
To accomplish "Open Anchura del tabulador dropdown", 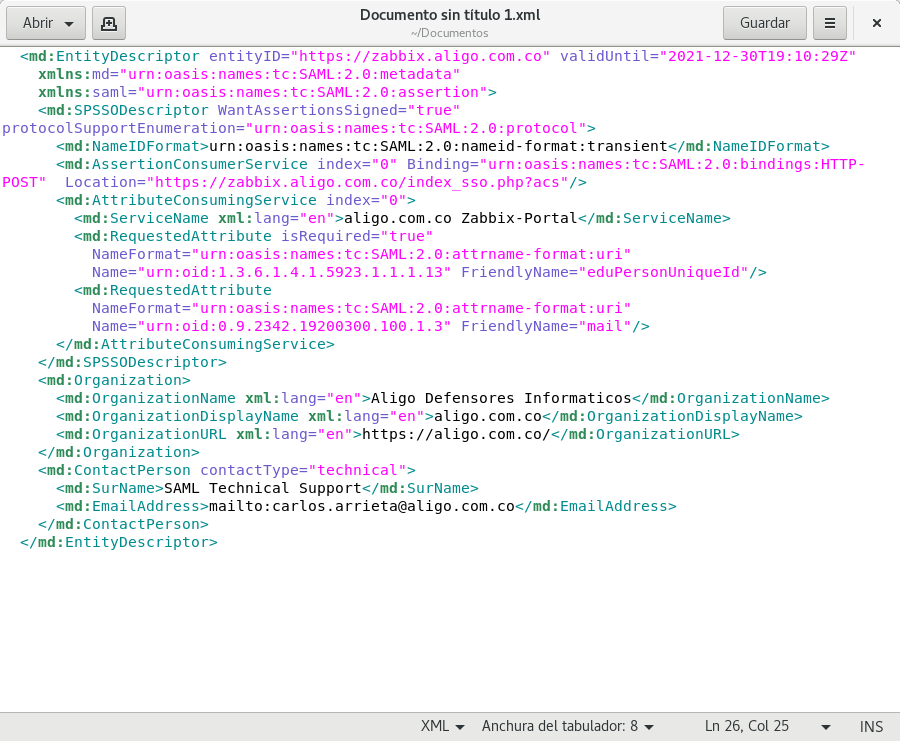I will 568,726.
